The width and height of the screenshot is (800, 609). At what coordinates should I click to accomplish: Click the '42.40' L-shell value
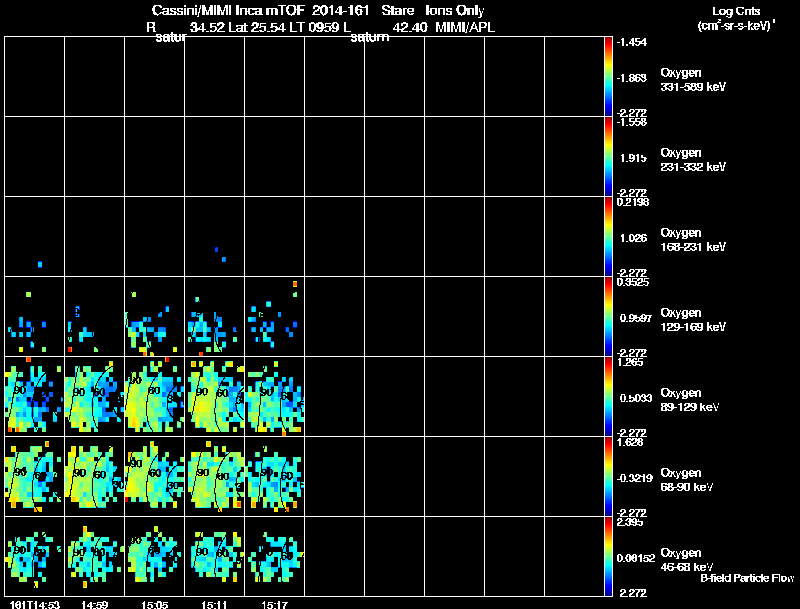coord(410,28)
